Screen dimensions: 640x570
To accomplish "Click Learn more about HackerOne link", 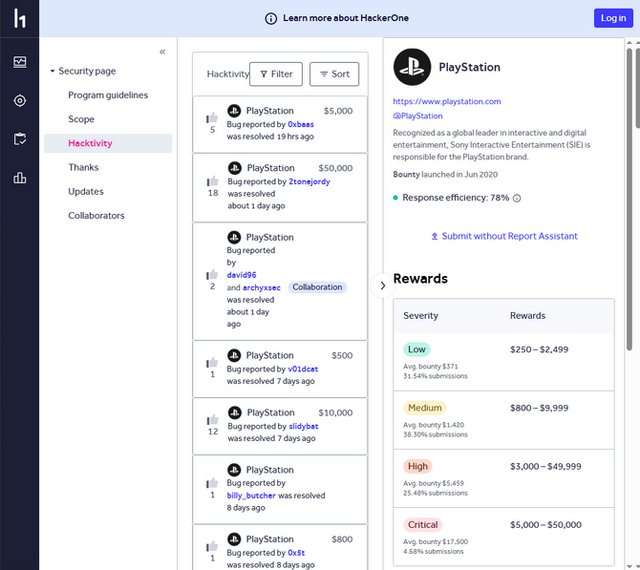I will [346, 18].
